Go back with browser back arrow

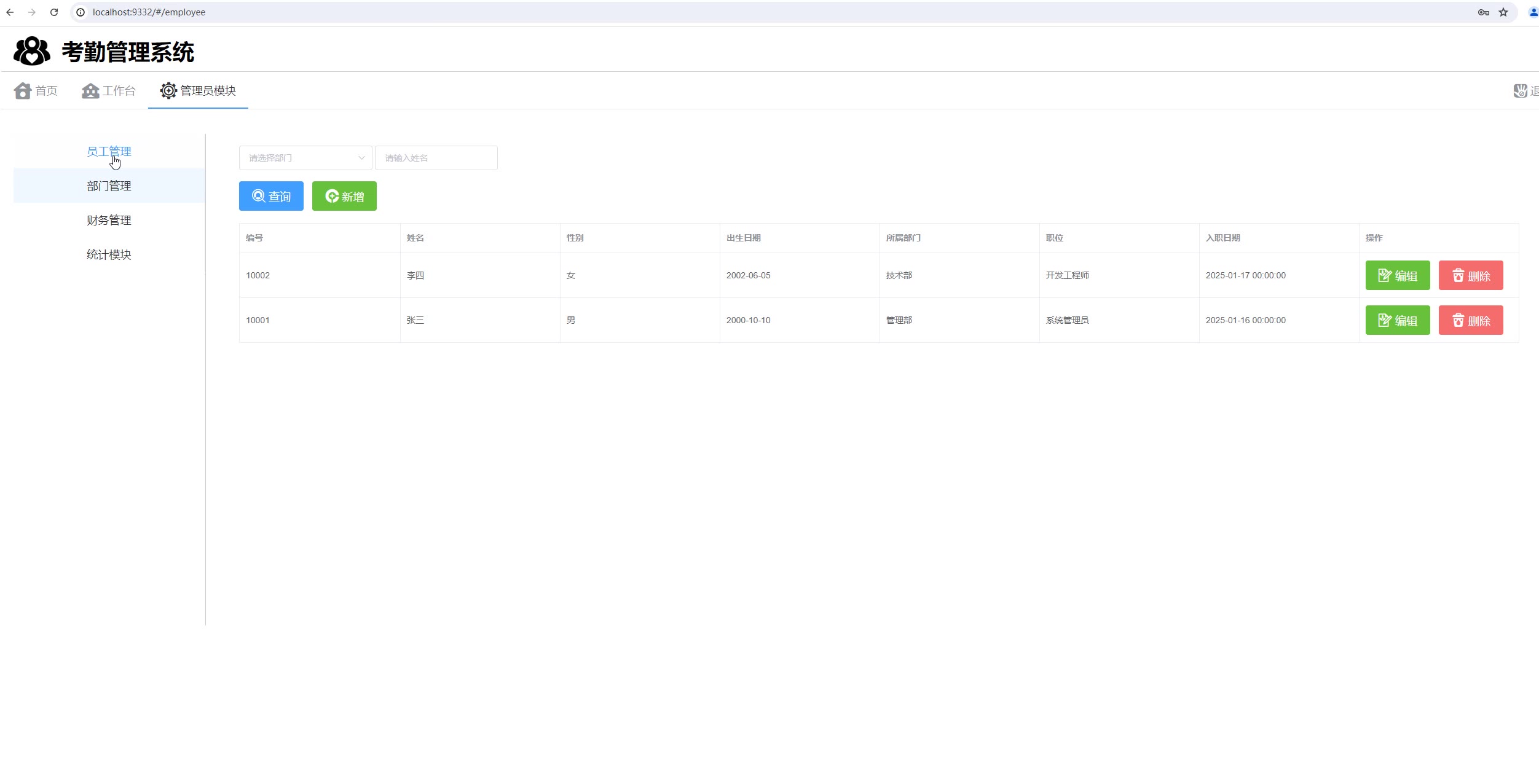point(10,12)
